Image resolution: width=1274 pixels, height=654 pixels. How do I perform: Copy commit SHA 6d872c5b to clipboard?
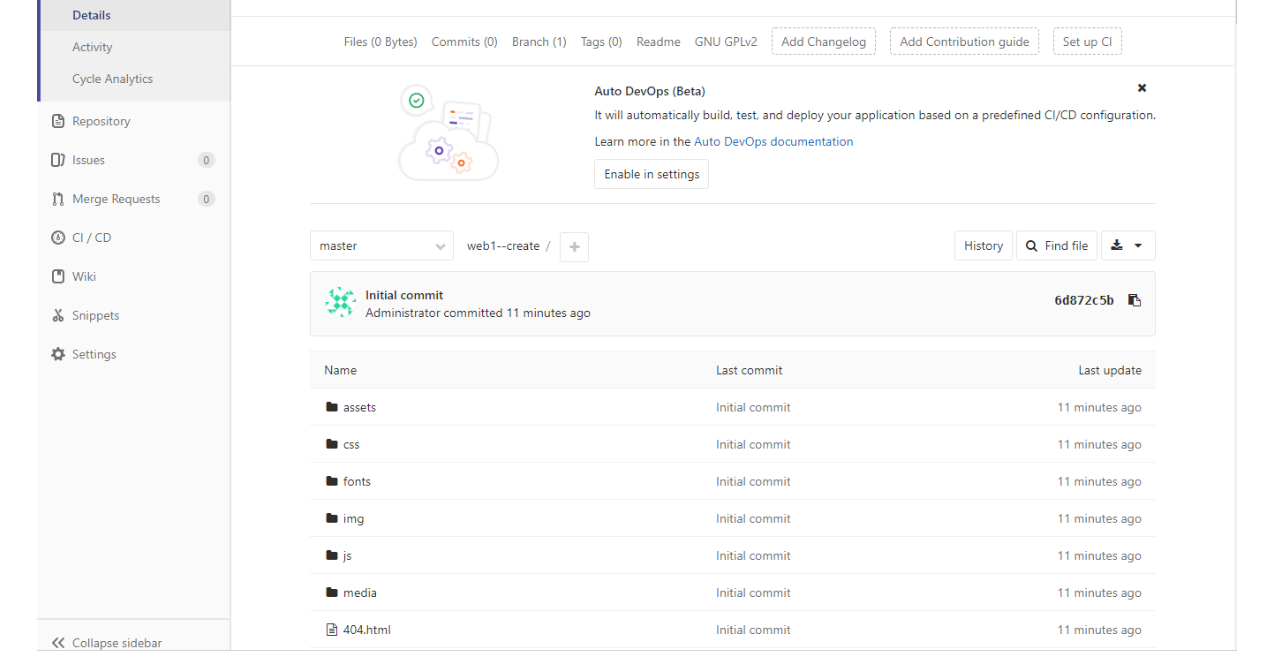1134,300
